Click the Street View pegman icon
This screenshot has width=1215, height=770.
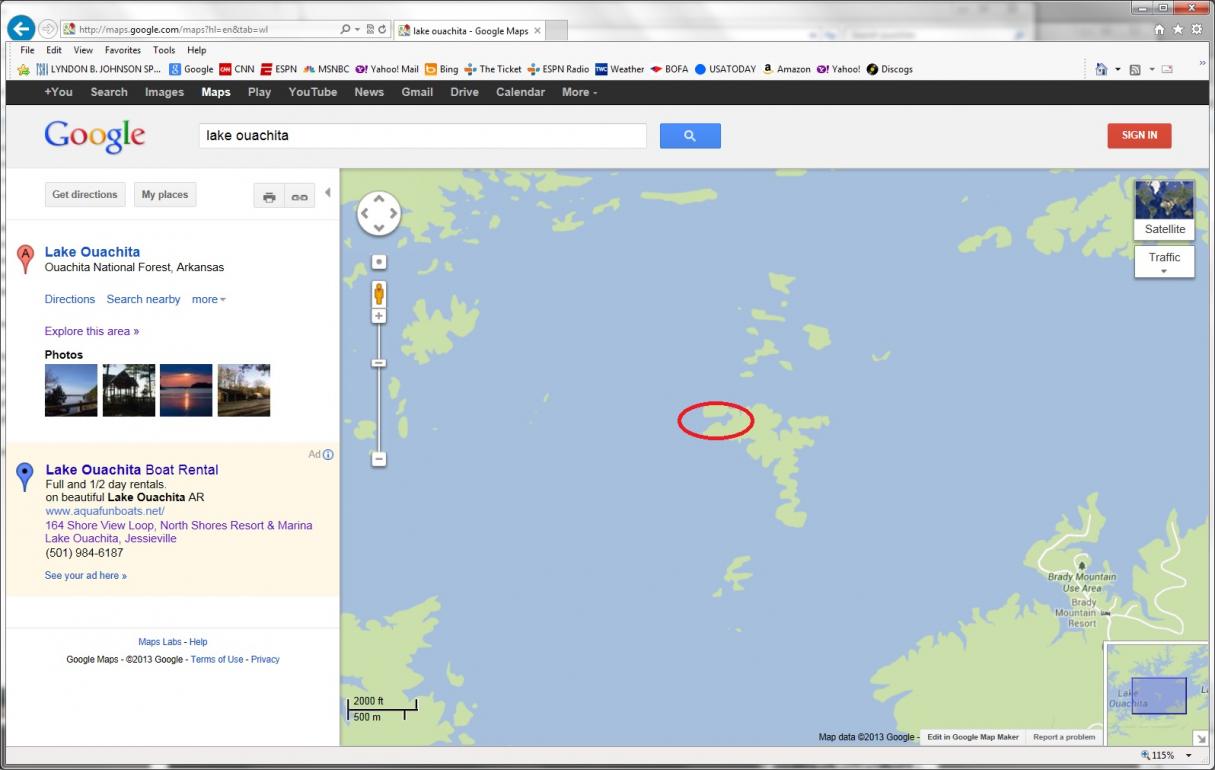379,294
